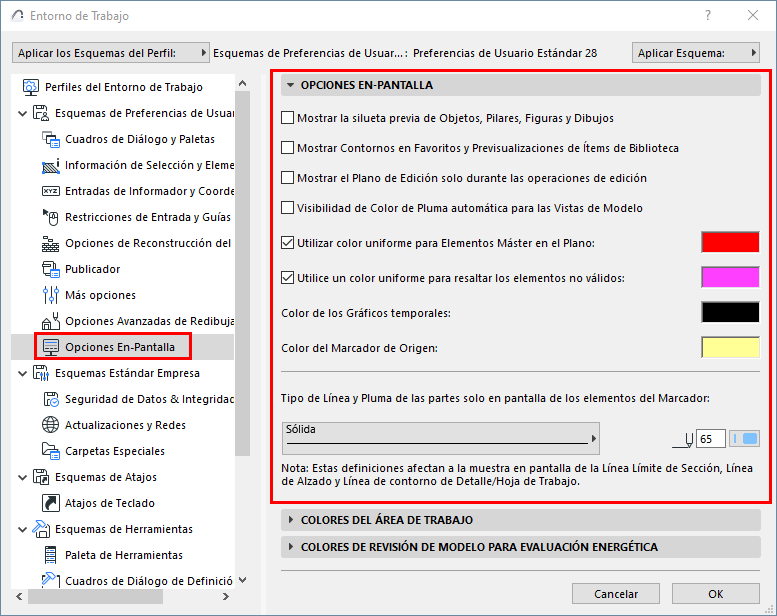The width and height of the screenshot is (777, 616).
Task: Click the Más opciones sliders icon
Action: 51,295
